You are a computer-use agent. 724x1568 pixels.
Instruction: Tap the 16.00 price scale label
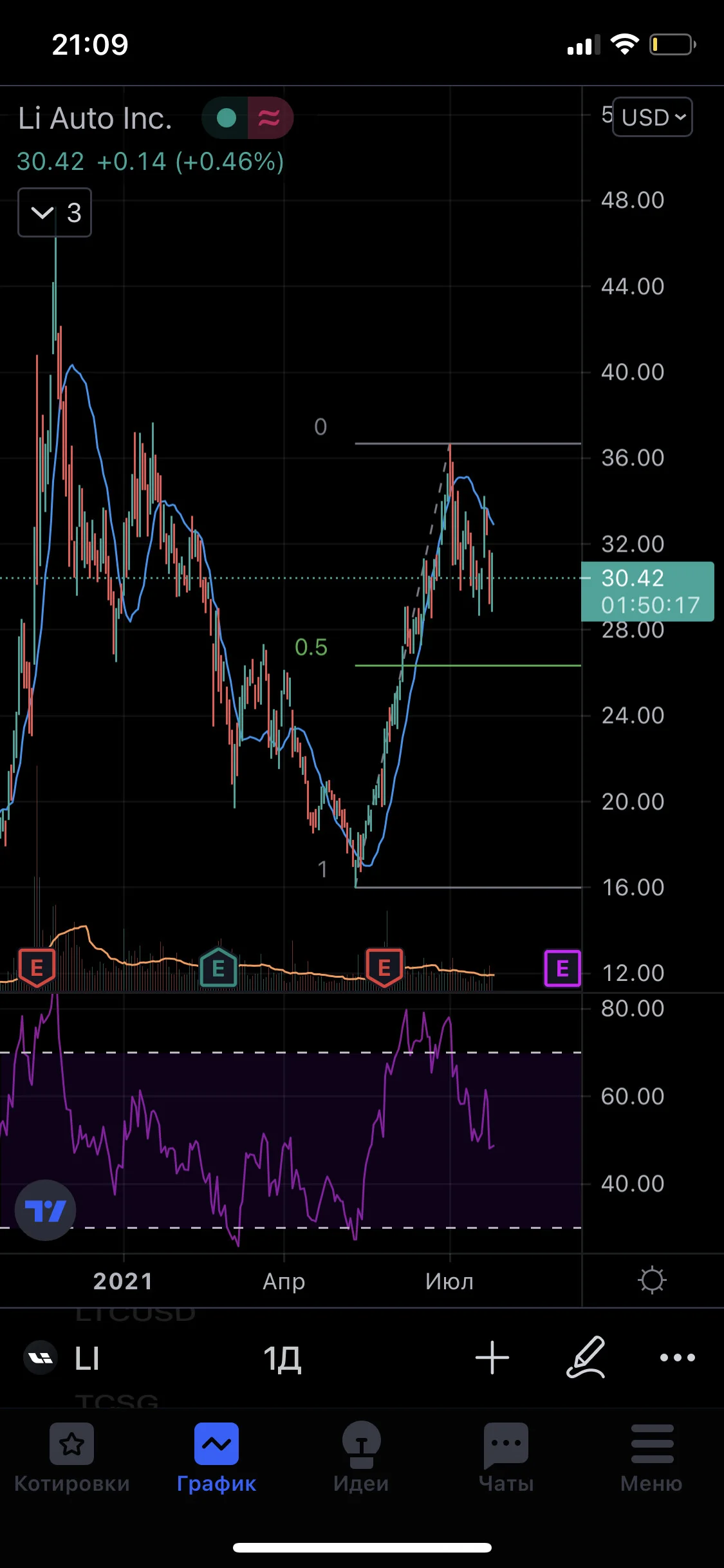tap(633, 888)
